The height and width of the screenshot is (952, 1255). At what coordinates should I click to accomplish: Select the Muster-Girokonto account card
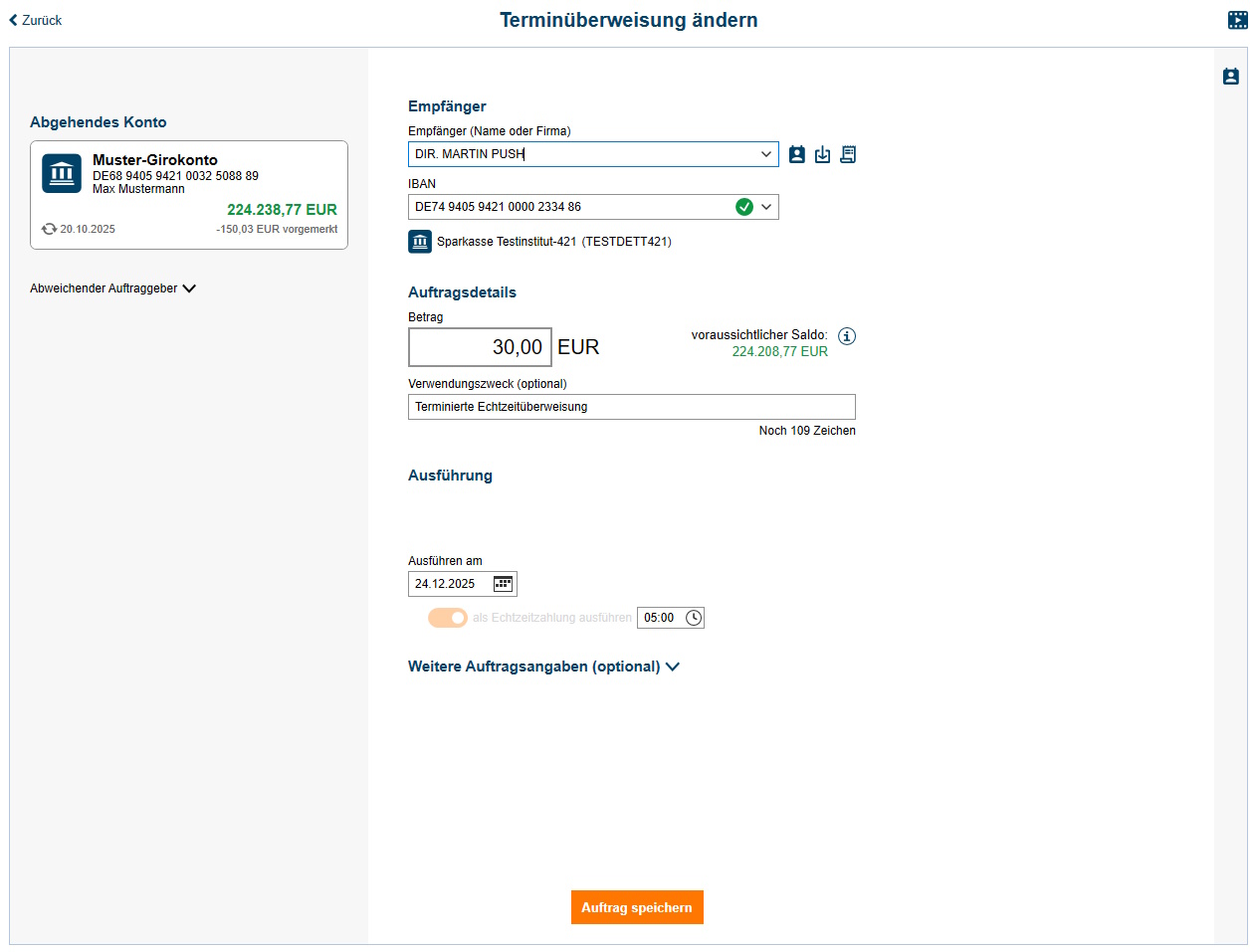189,194
